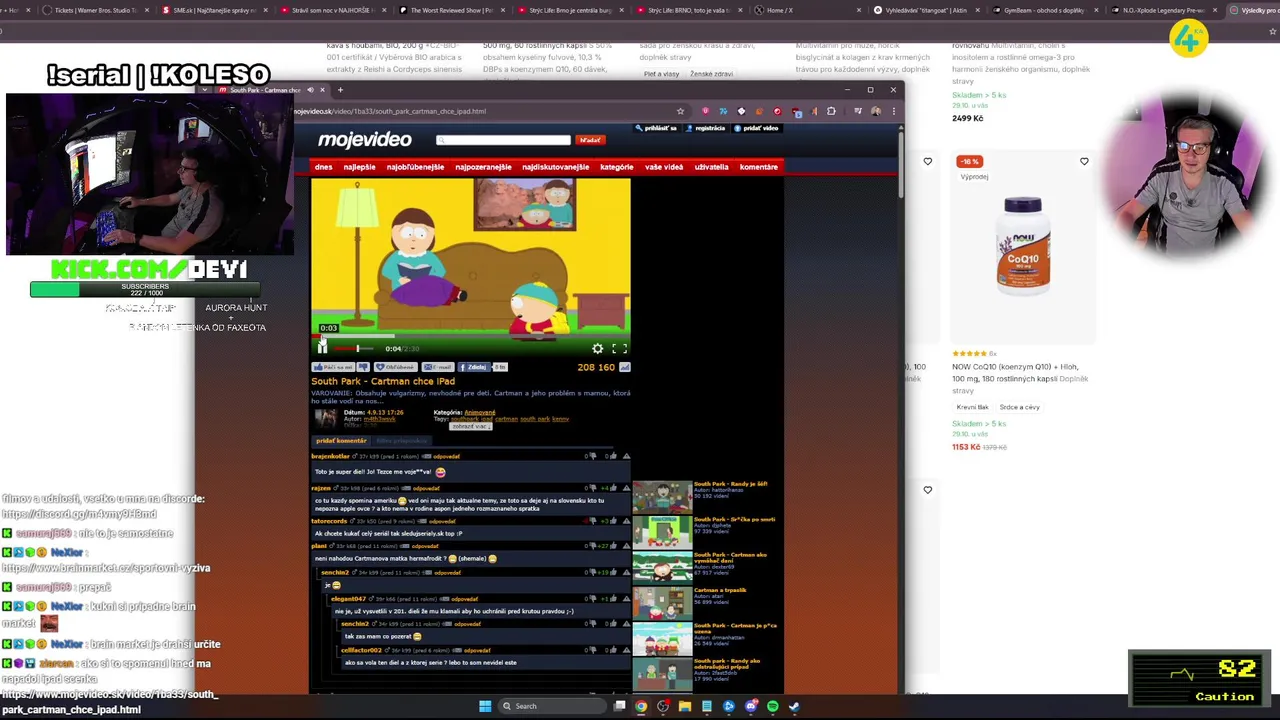Open a new tab with plus button
This screenshot has height=720, width=1280.
click(x=340, y=90)
